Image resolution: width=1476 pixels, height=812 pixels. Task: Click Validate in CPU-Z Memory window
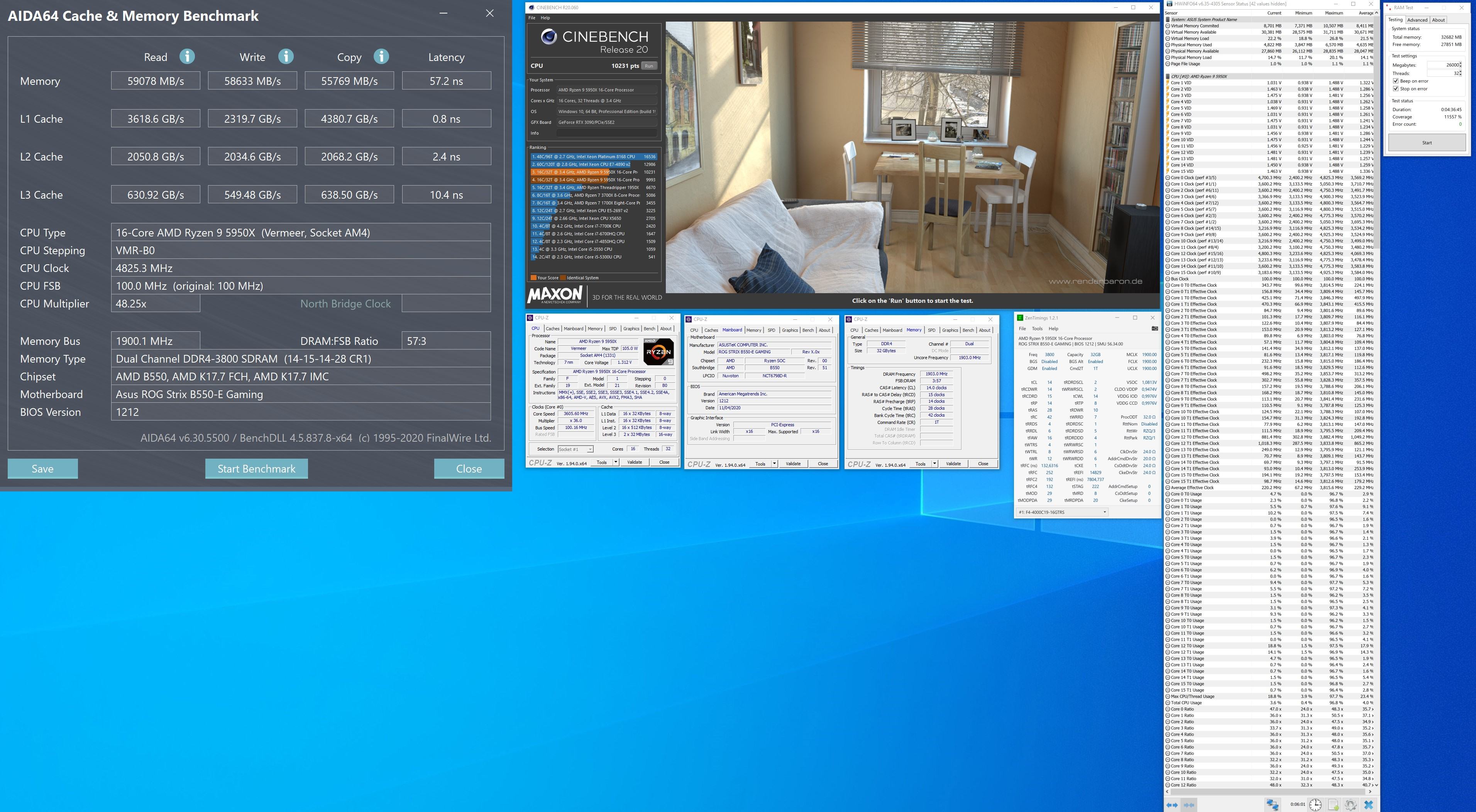click(x=953, y=464)
